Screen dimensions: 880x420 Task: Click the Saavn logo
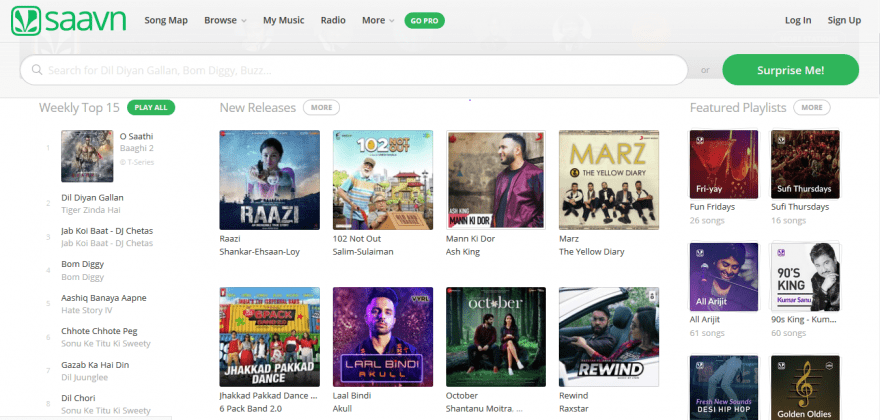(68, 21)
